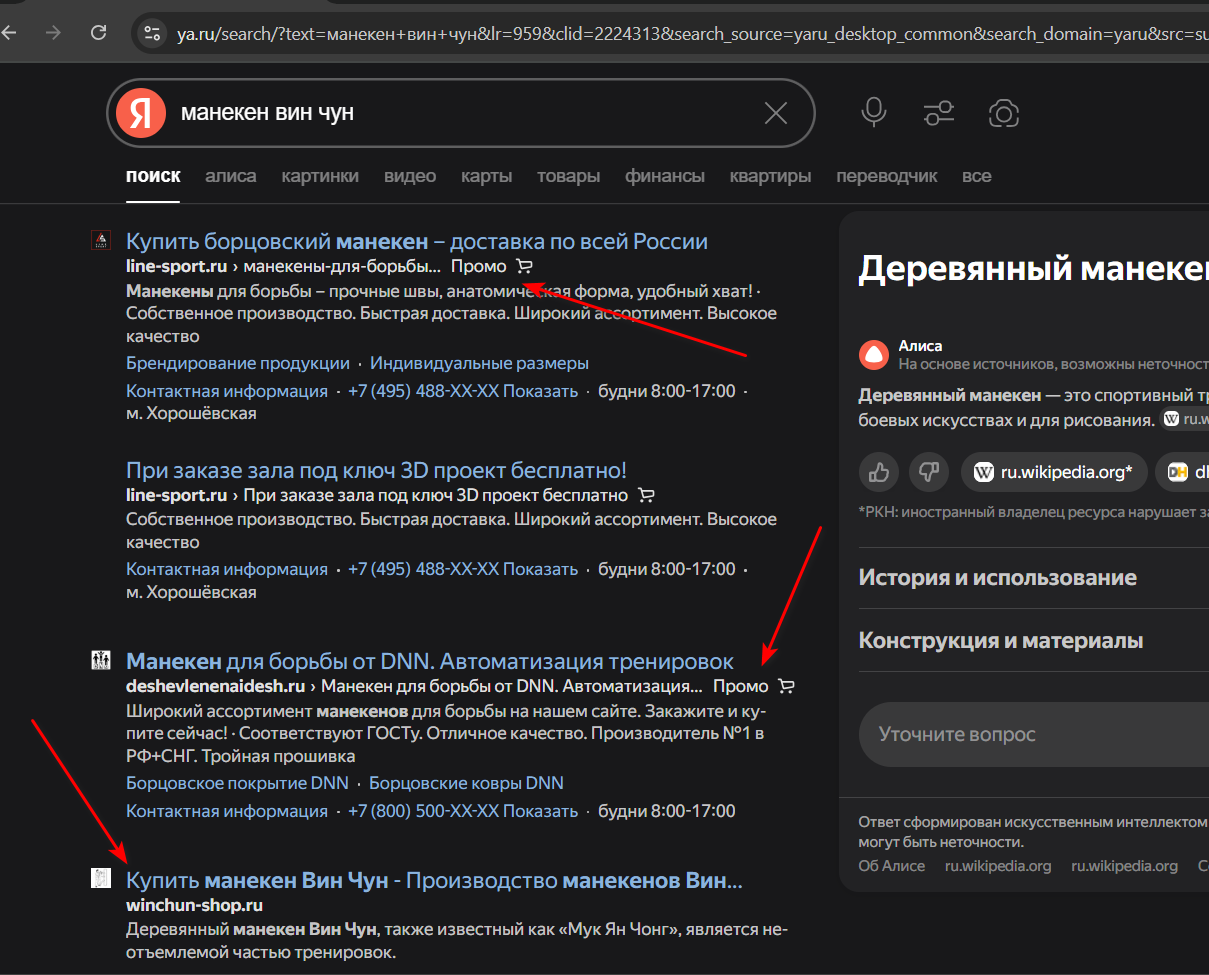Click ru.wikipedia.org* source chip
This screenshot has width=1209, height=975.
coord(1053,472)
